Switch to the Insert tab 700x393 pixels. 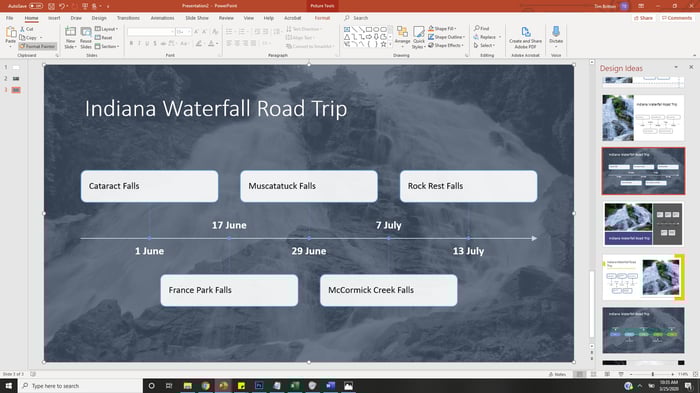coord(54,18)
